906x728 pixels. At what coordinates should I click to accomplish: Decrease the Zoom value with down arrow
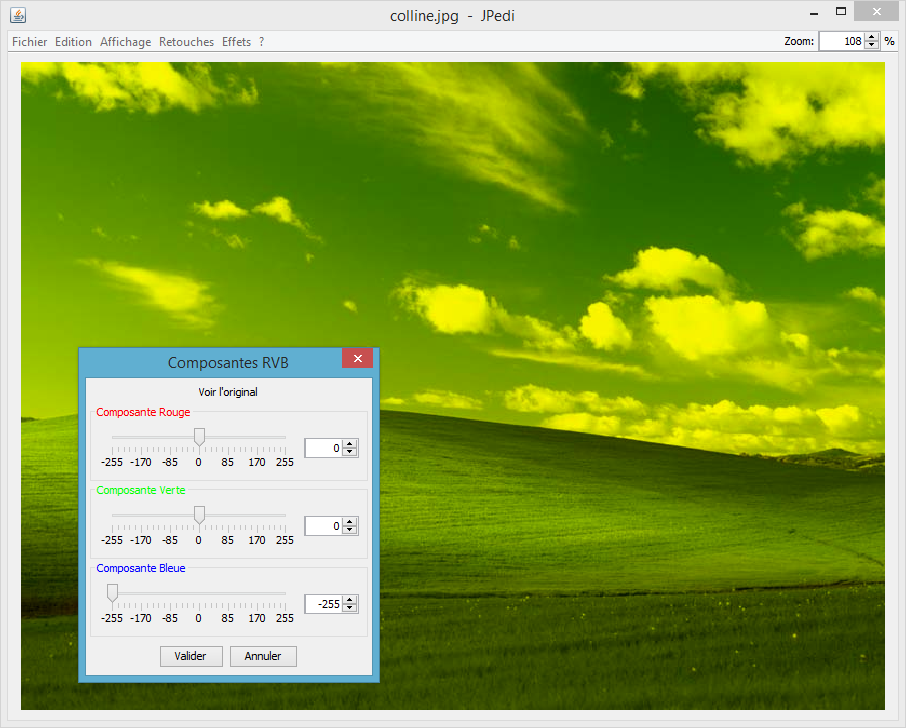tap(871, 45)
